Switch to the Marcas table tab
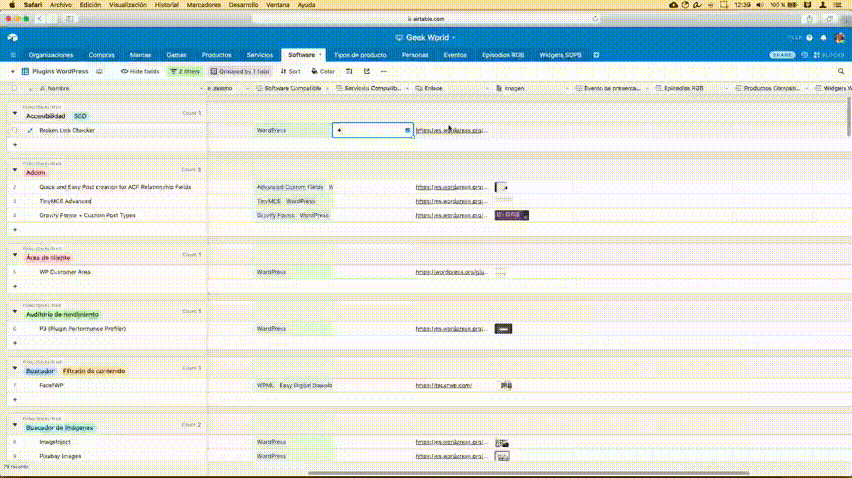The width and height of the screenshot is (852, 478). (x=140, y=55)
